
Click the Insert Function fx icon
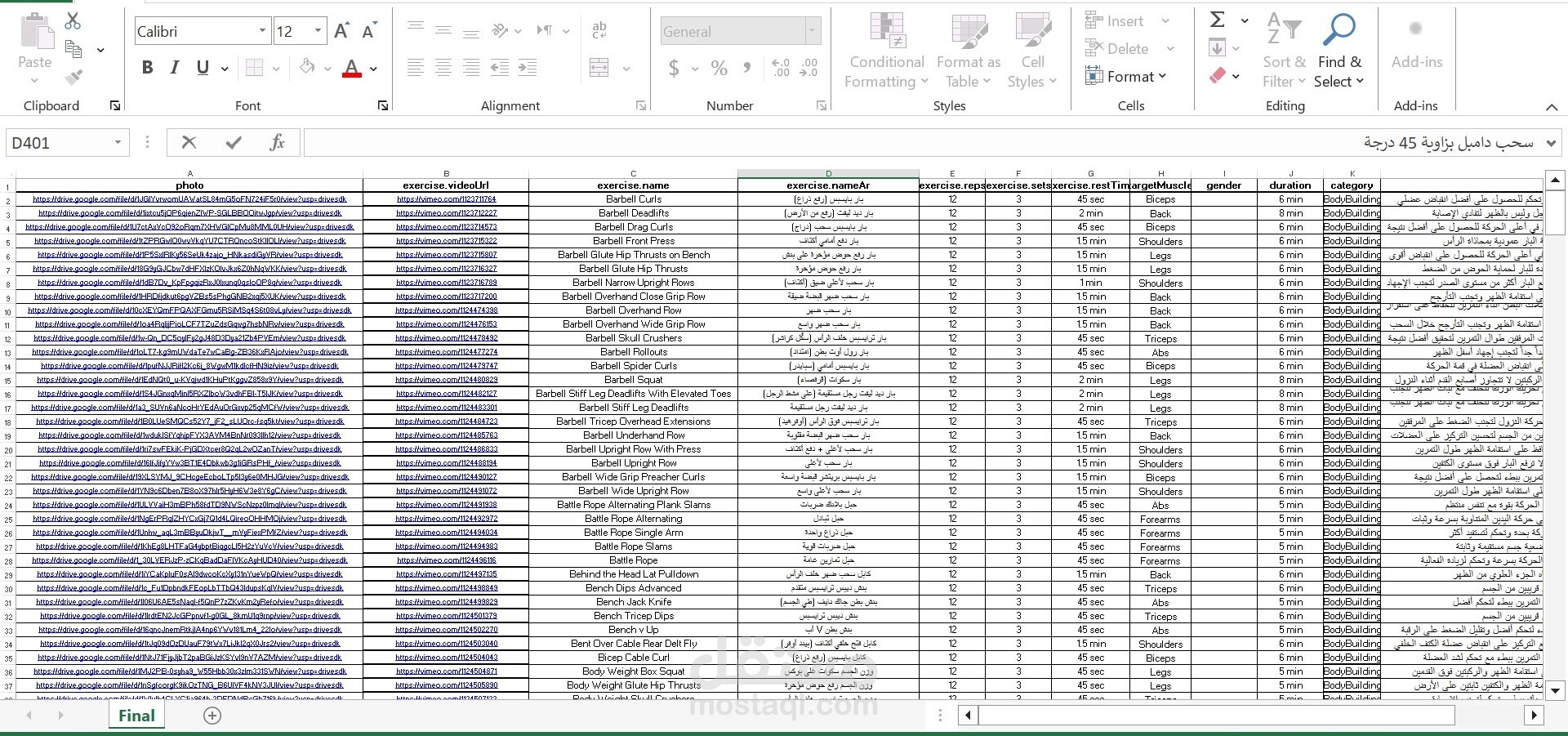pos(277,143)
